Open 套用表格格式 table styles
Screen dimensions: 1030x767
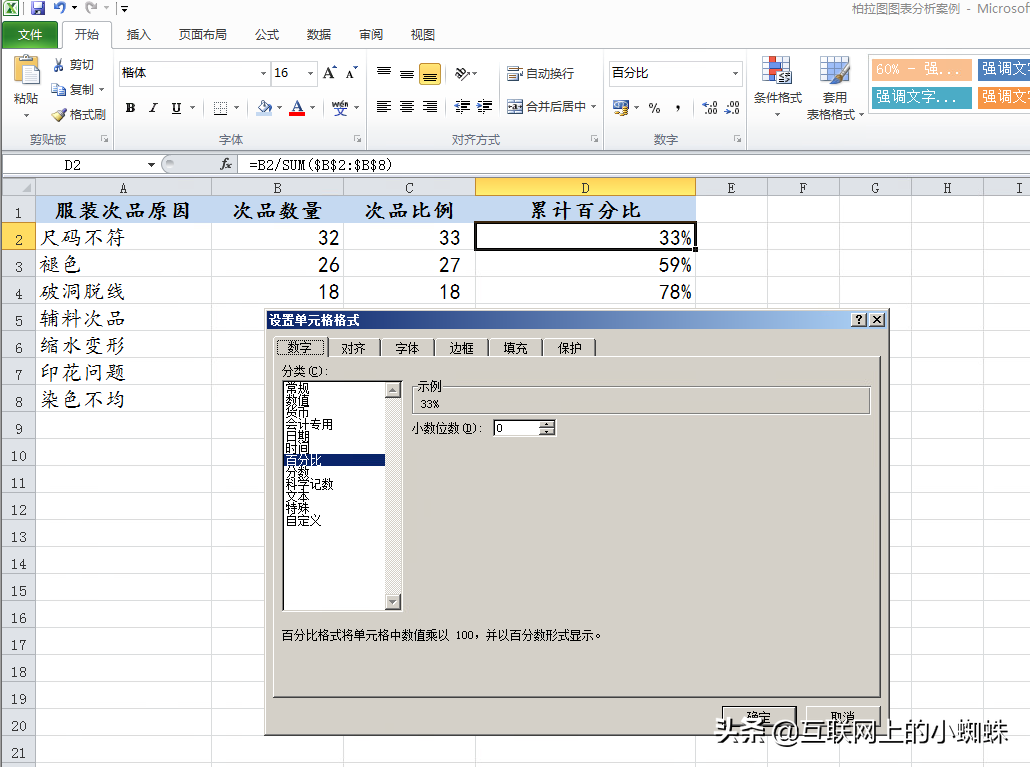[x=834, y=88]
